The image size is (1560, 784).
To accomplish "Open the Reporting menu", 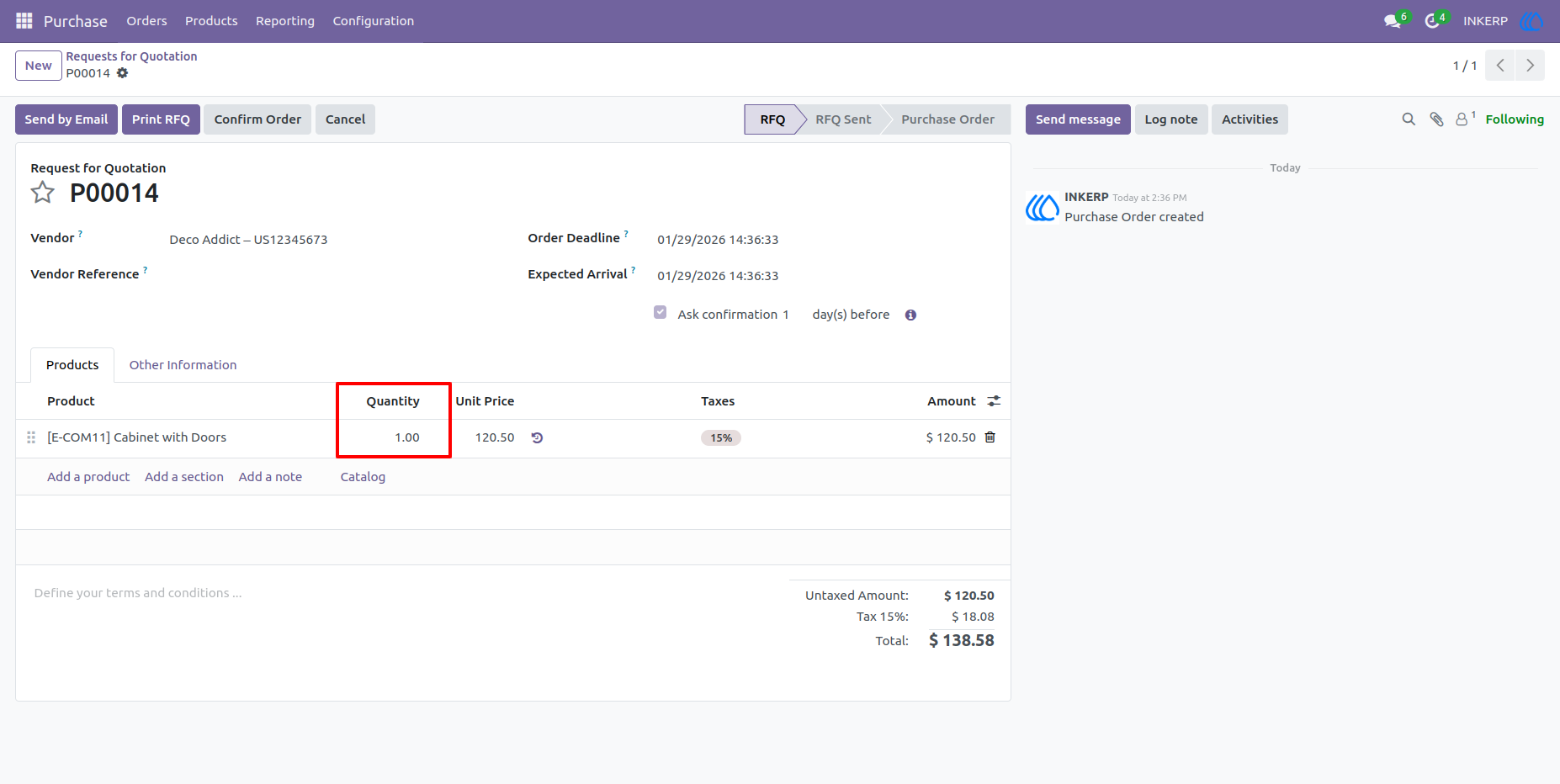I will 285,21.
